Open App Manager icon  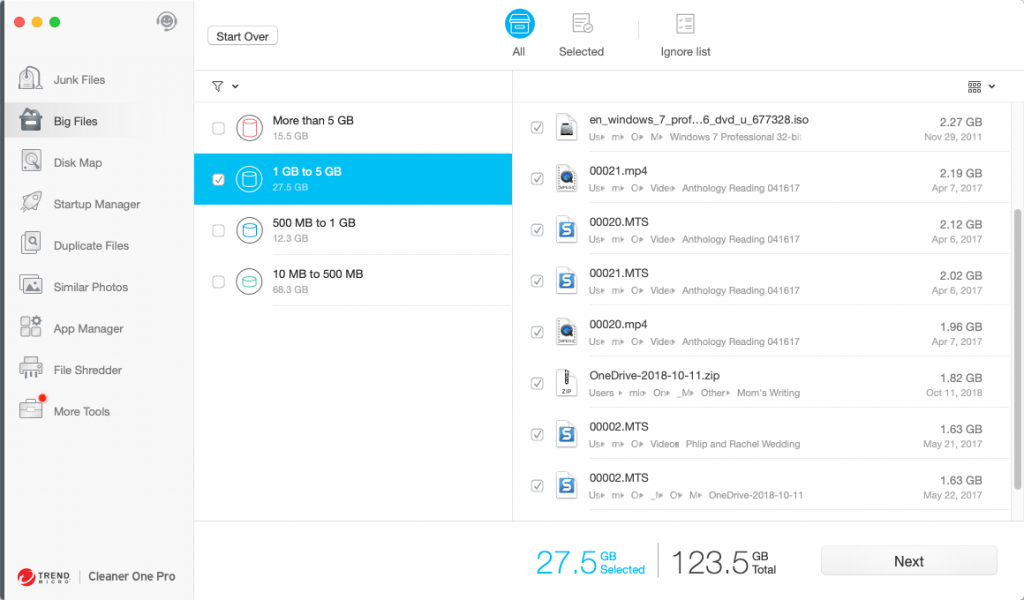(32, 328)
